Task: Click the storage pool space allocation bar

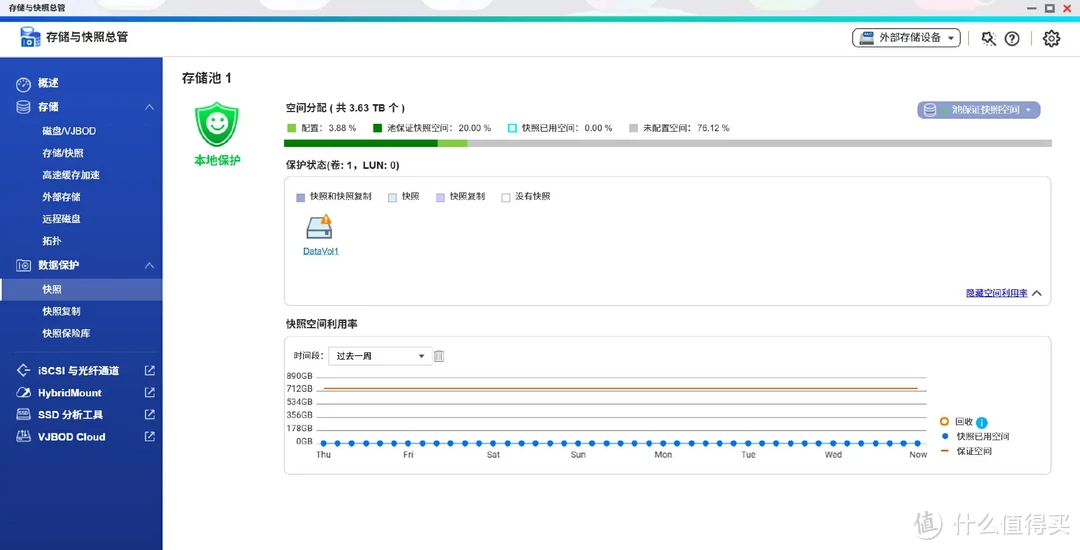Action: point(668,143)
